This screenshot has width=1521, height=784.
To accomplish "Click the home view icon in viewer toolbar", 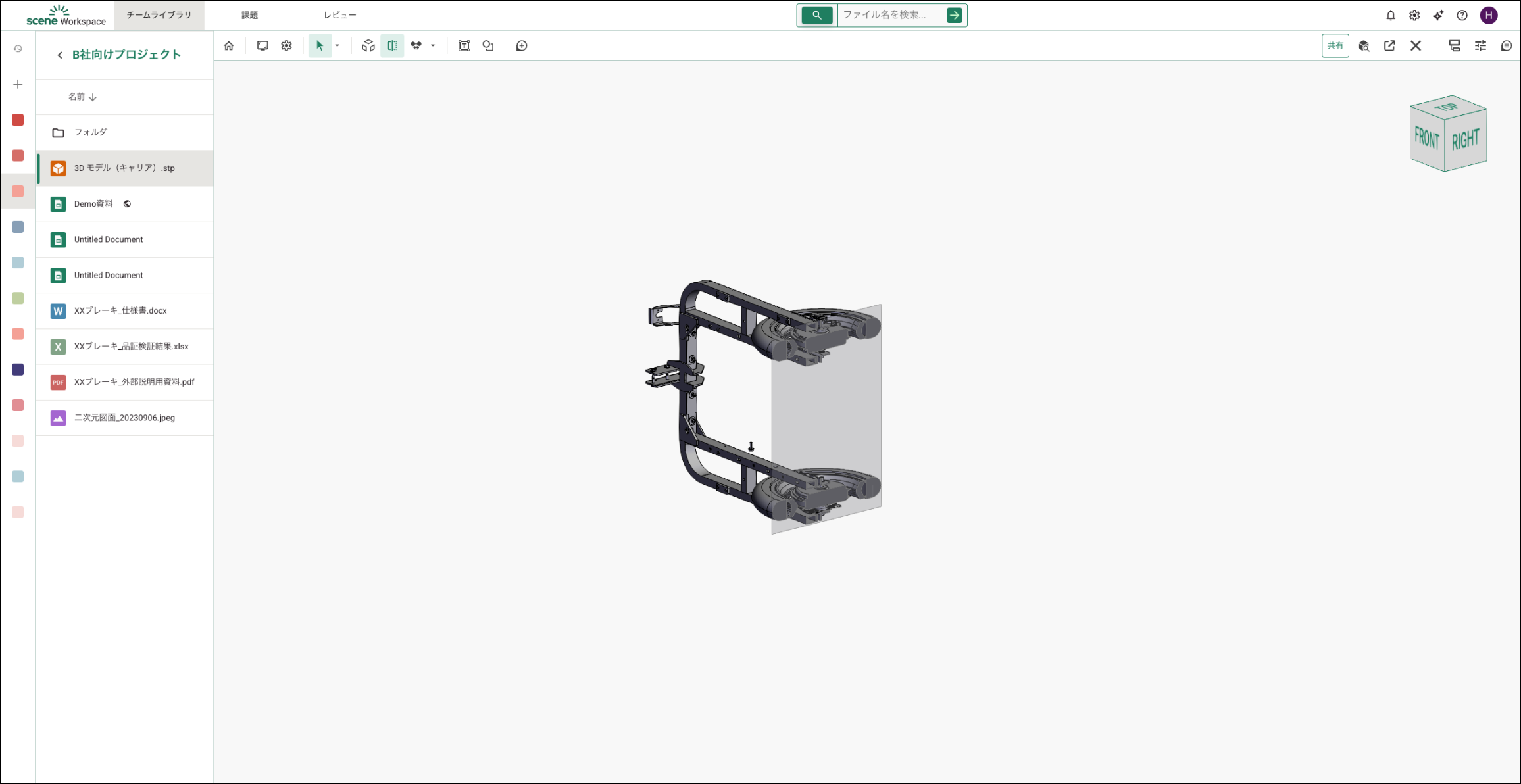I will point(229,46).
